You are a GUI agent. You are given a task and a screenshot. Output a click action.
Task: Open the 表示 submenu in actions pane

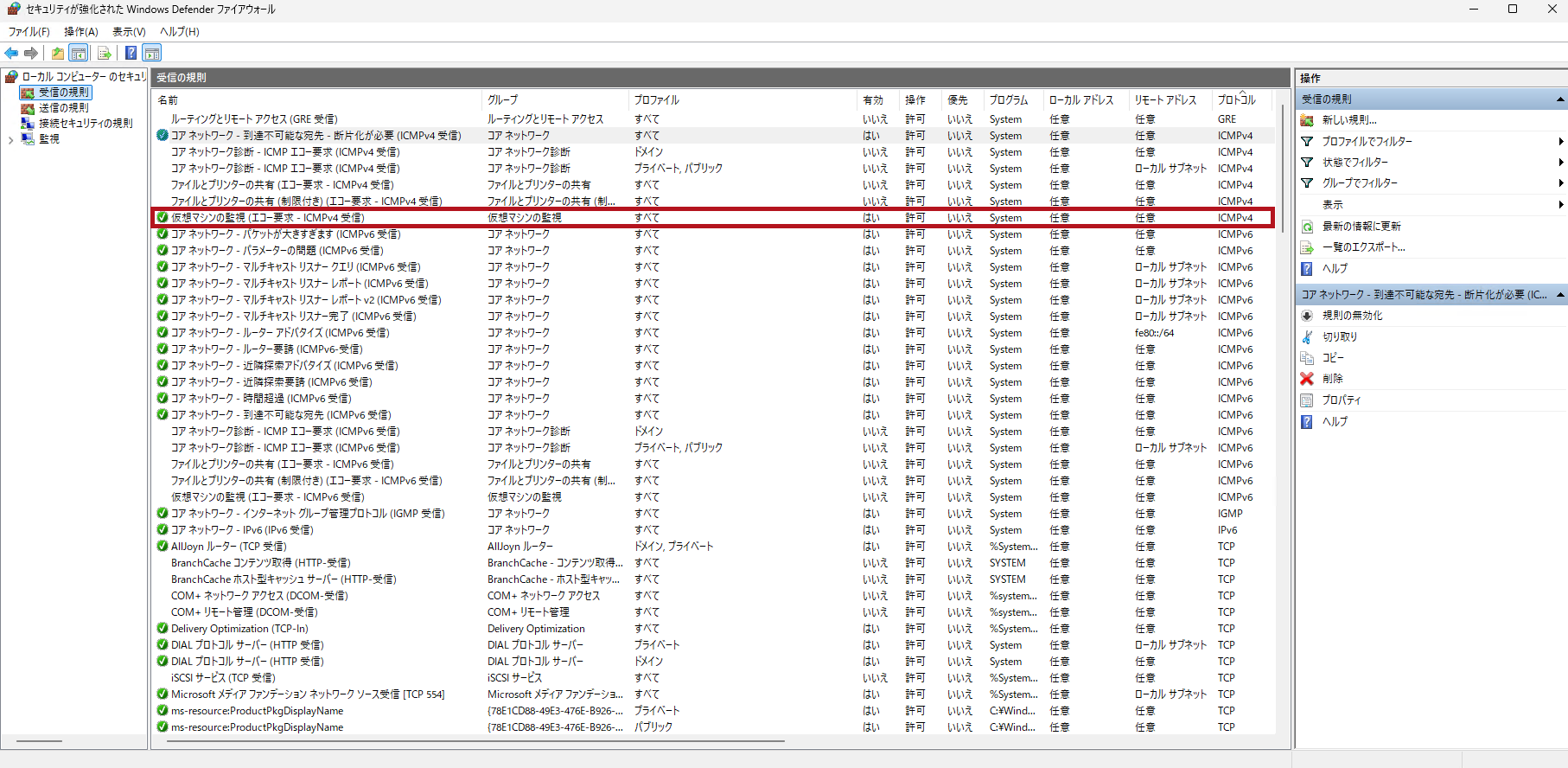pyautogui.click(x=1333, y=205)
